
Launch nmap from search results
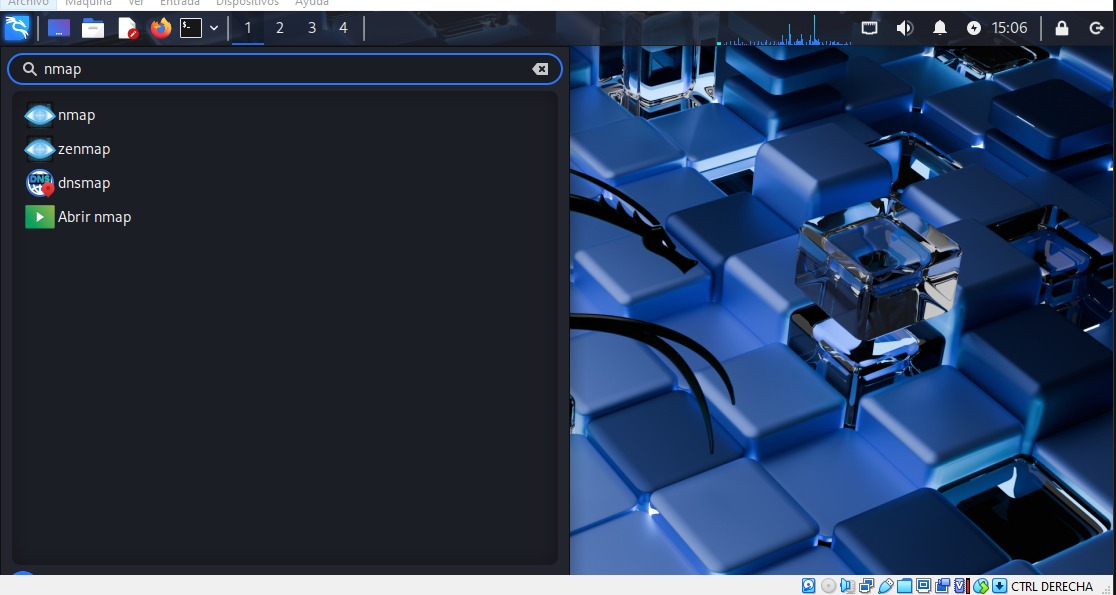coord(76,115)
